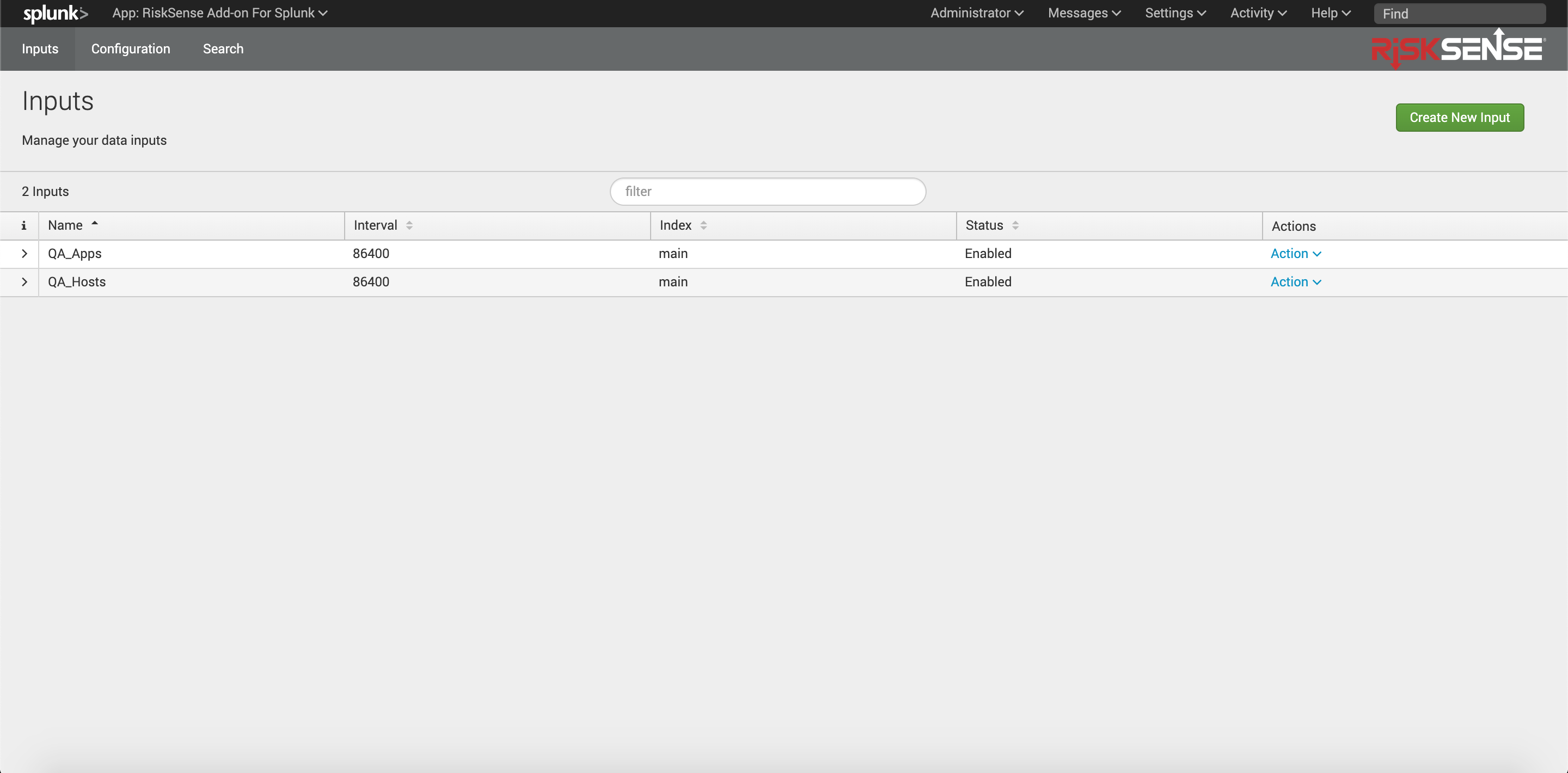The width and height of the screenshot is (1568, 773).
Task: Click the Splunk logo
Action: (56, 14)
